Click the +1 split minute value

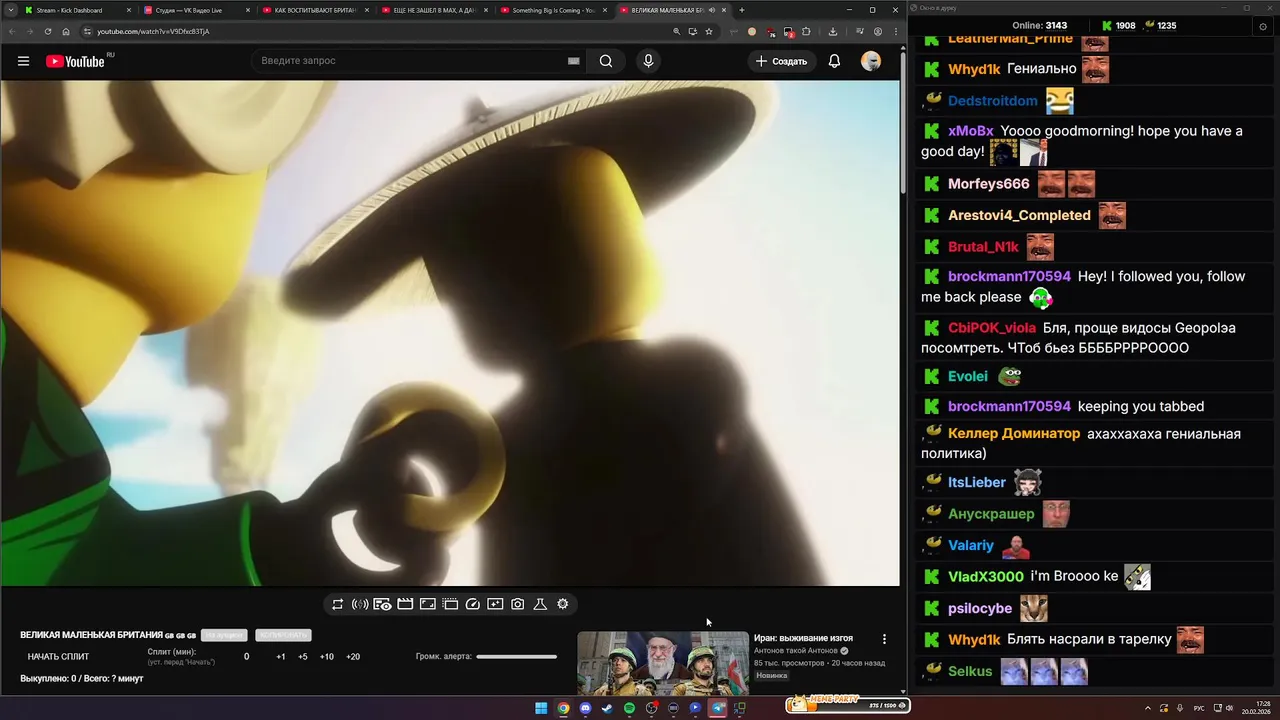pyautogui.click(x=281, y=657)
